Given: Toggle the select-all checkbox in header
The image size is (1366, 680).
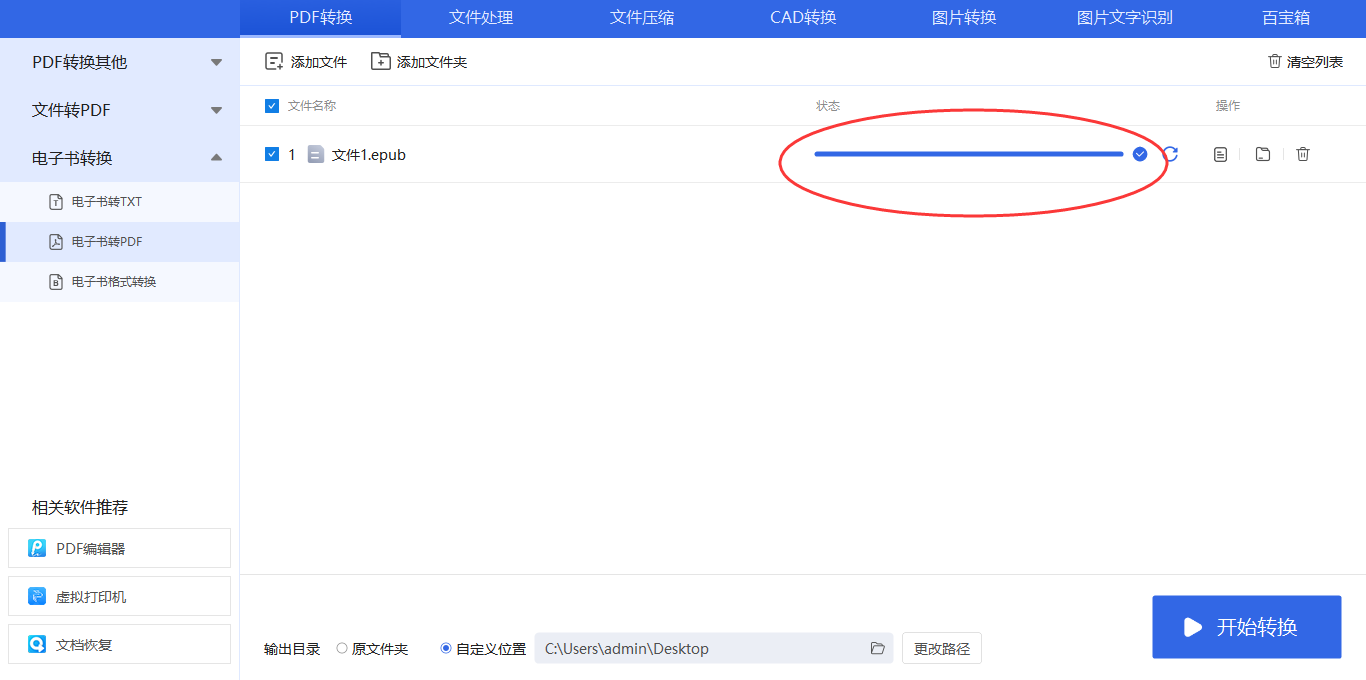Looking at the screenshot, I should [x=272, y=106].
